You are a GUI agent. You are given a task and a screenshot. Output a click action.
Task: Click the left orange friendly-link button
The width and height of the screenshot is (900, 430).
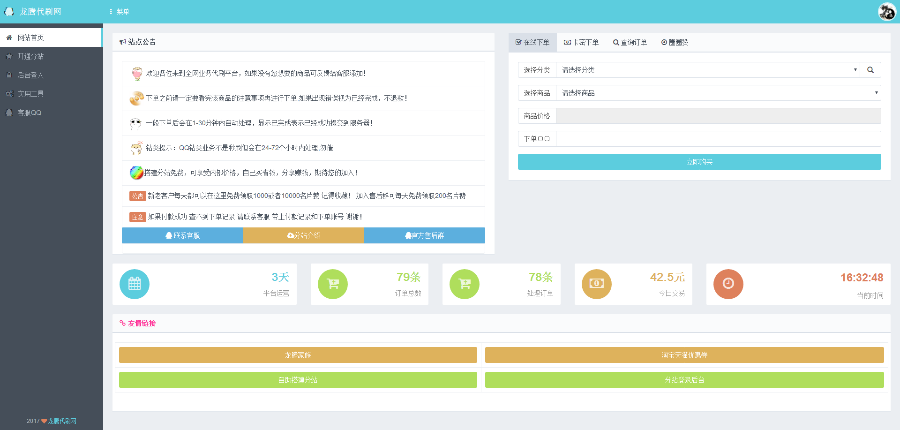[x=298, y=355]
